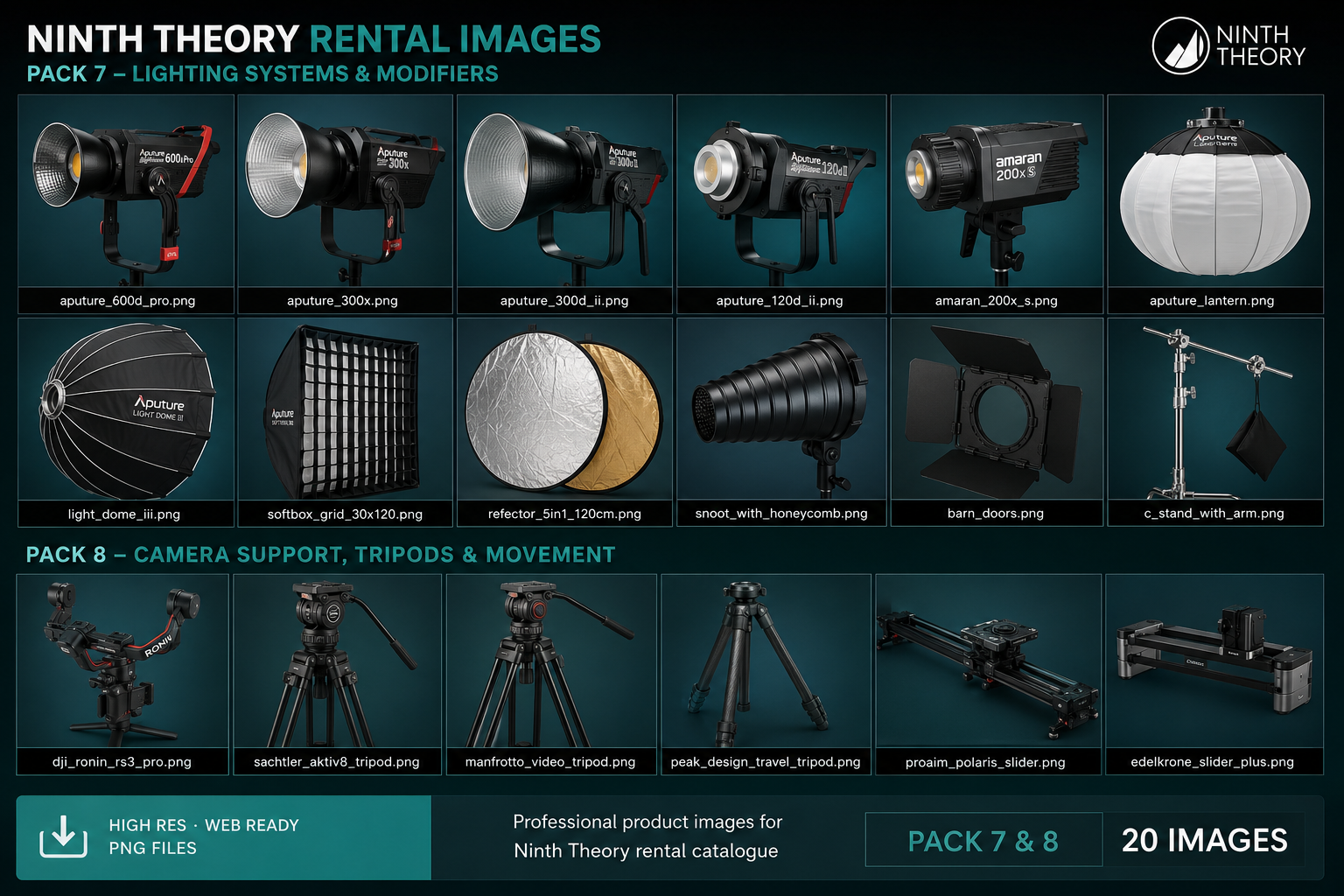
Task: Click the barn doors product image
Action: [x=997, y=409]
